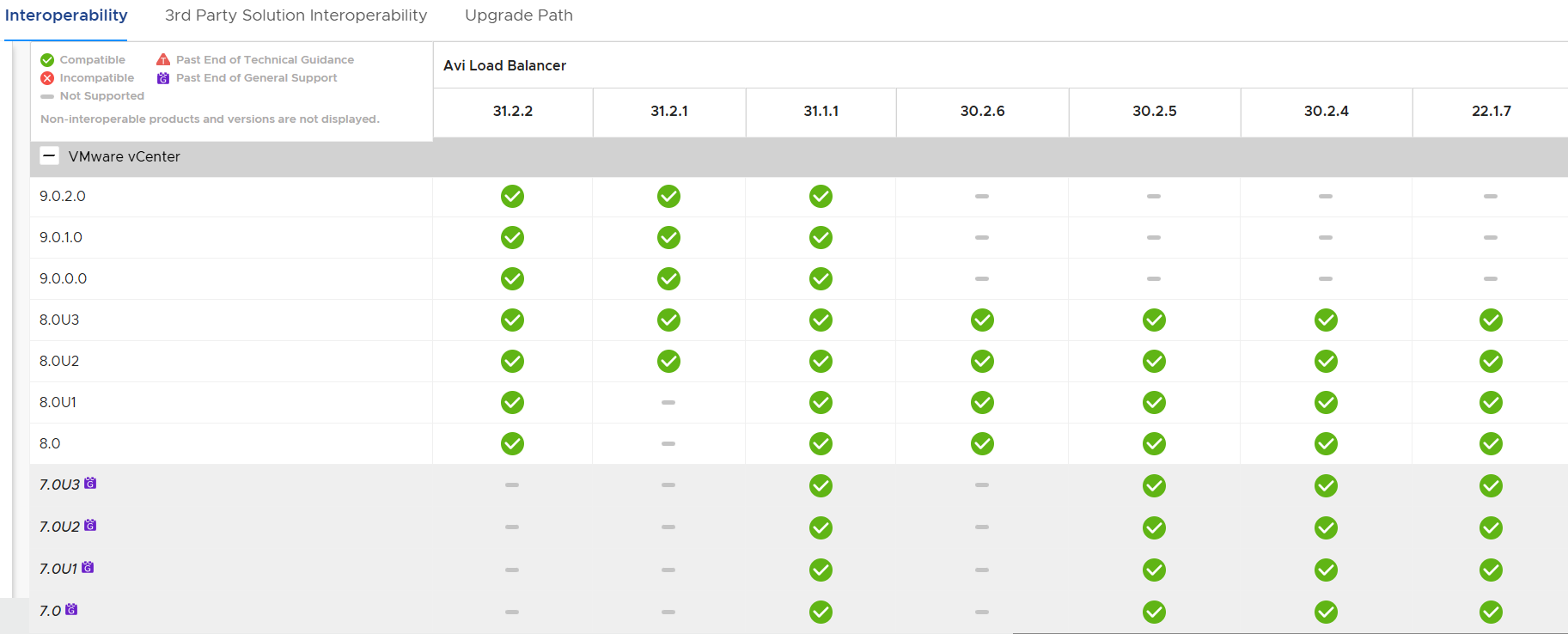This screenshot has height=634, width=1568.
Task: Click General Support badge beside 7.0U3
Action: (90, 484)
